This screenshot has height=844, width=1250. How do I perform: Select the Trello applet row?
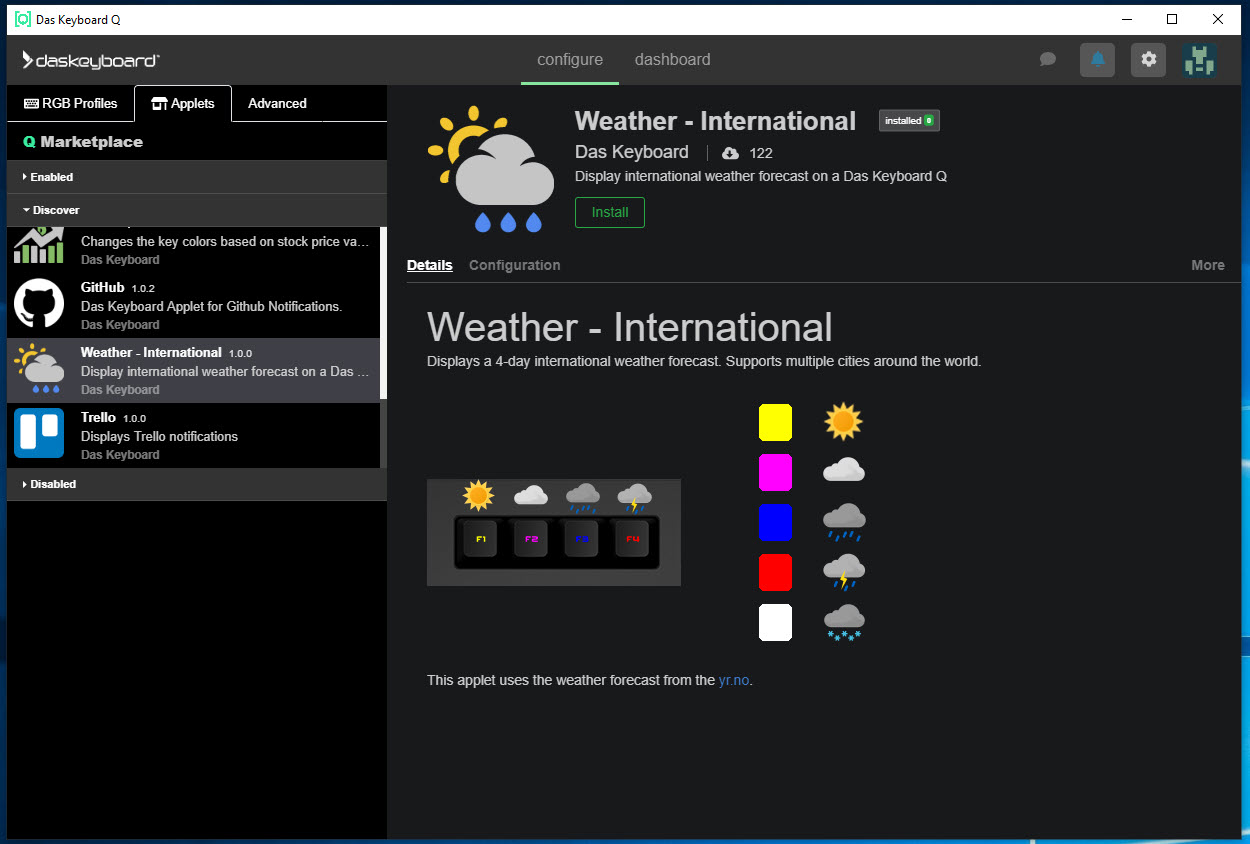tap(193, 435)
